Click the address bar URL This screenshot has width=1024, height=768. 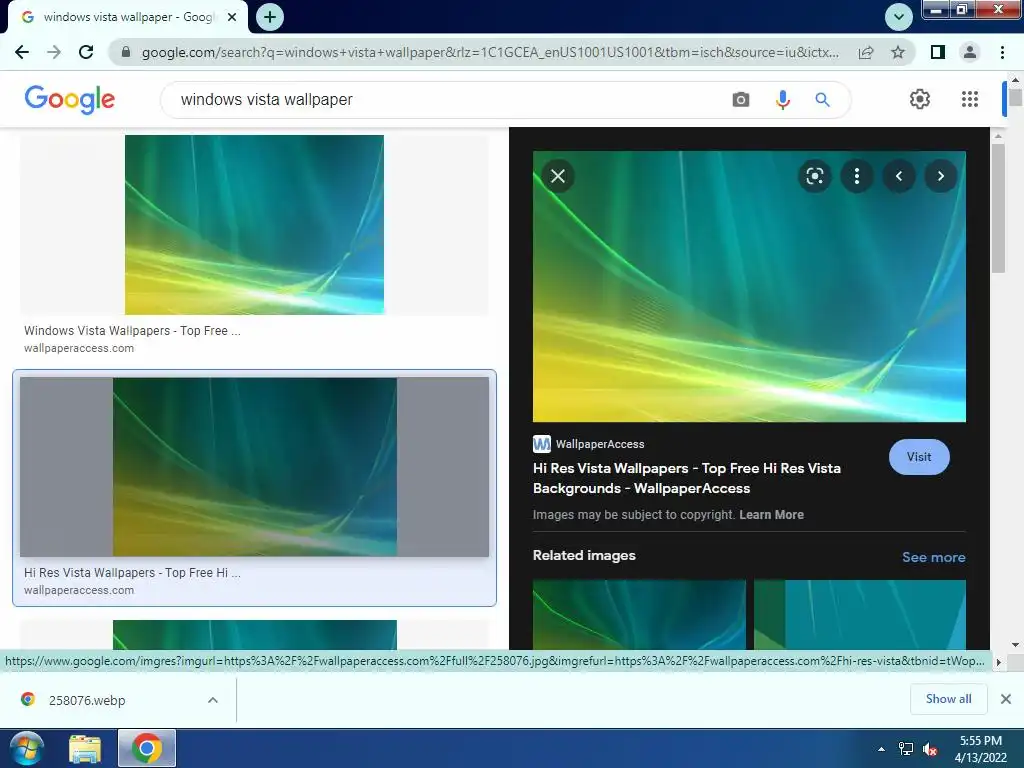(490, 52)
